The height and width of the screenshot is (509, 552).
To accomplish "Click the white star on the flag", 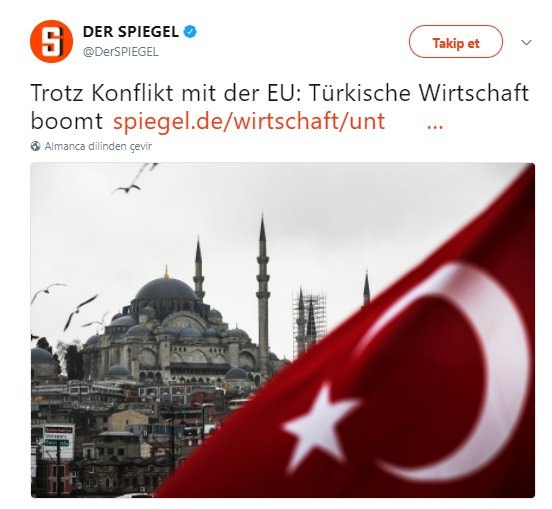I will pos(319,426).
